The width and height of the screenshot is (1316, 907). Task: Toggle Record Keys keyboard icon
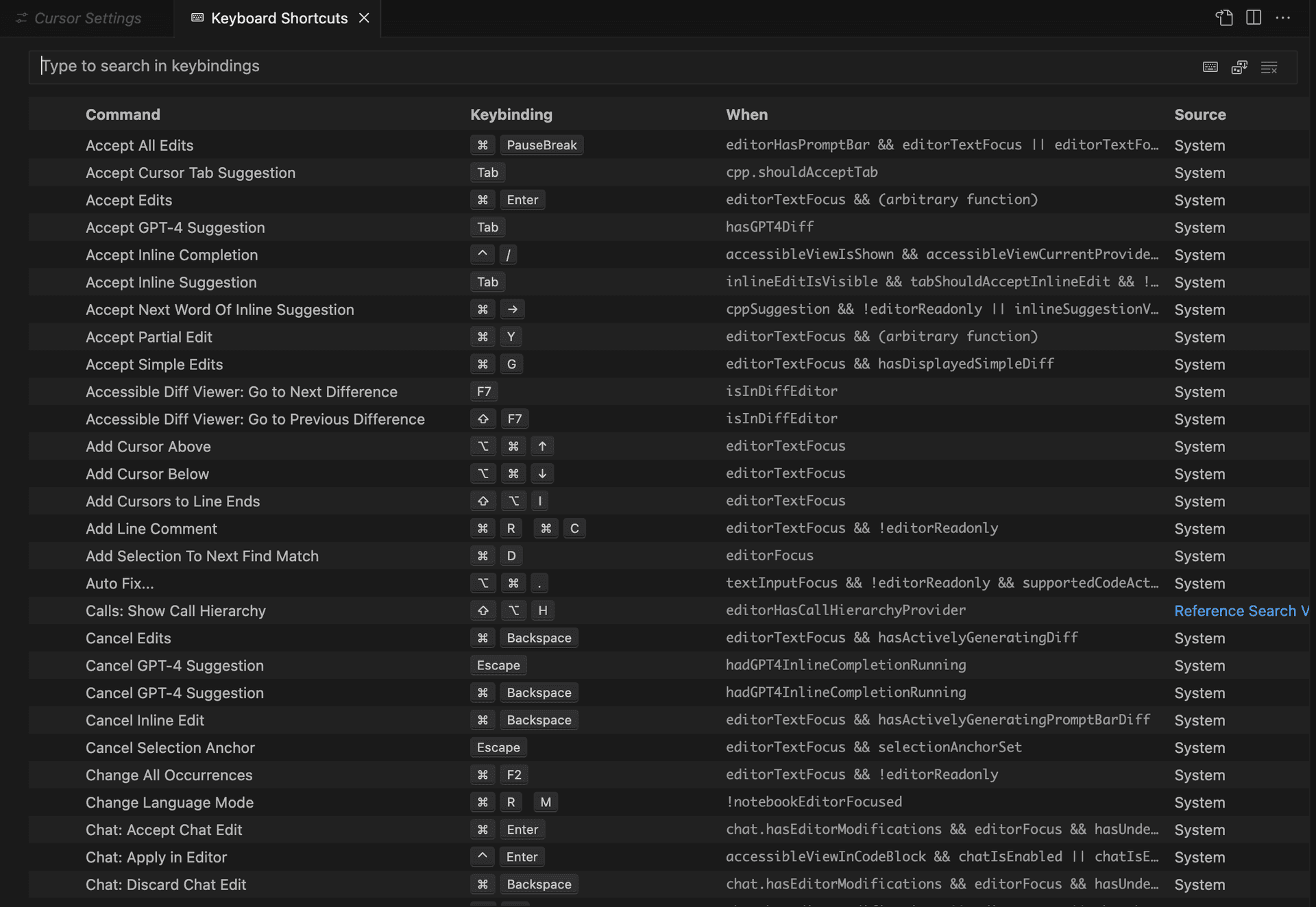(1210, 67)
